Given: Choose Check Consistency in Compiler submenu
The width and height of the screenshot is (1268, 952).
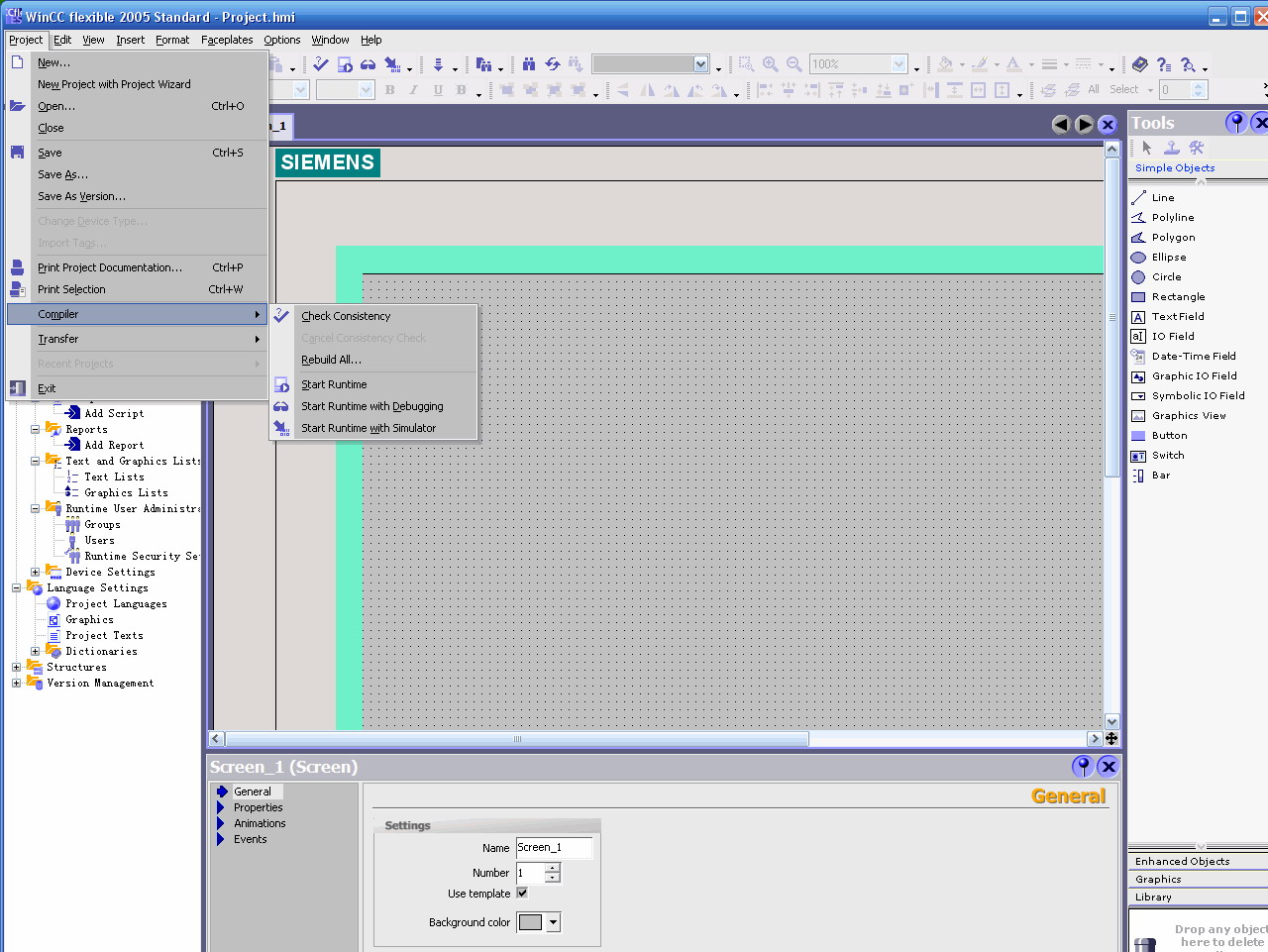Looking at the screenshot, I should click(x=374, y=316).
